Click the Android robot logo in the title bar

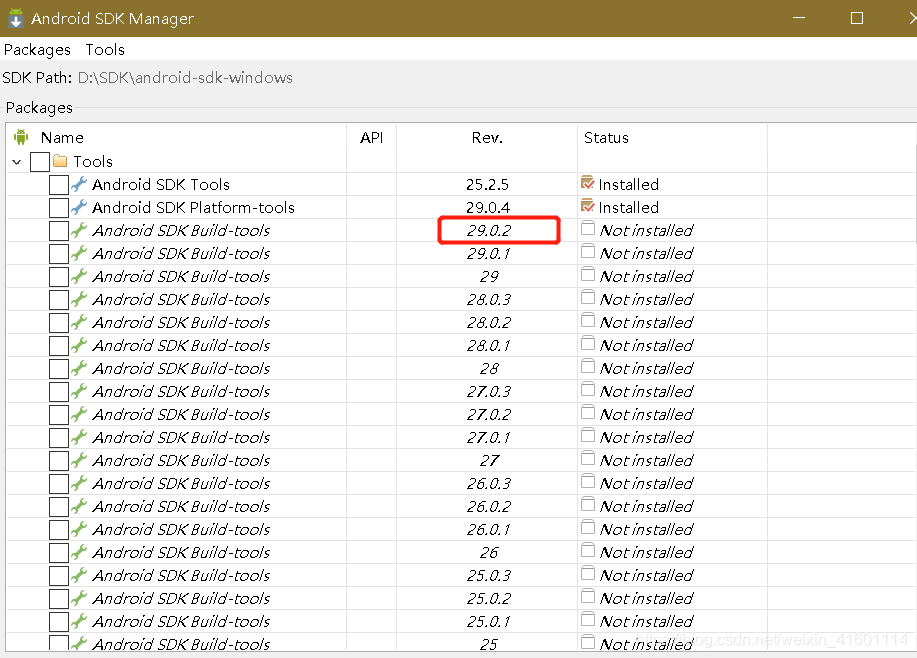click(16, 18)
